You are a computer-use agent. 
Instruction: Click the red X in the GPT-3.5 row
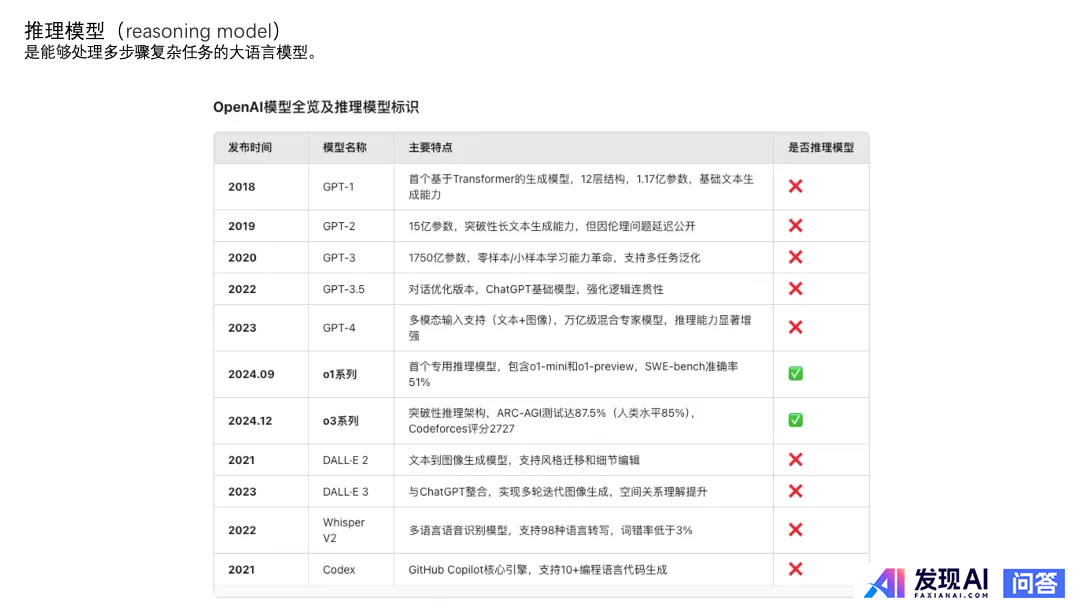[796, 289]
